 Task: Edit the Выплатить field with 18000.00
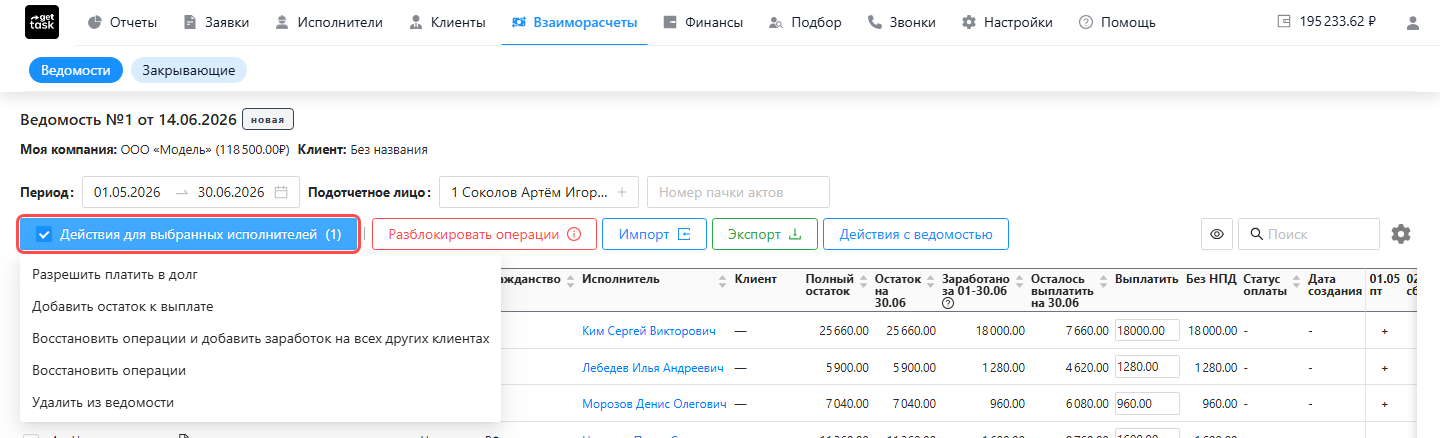click(1148, 330)
